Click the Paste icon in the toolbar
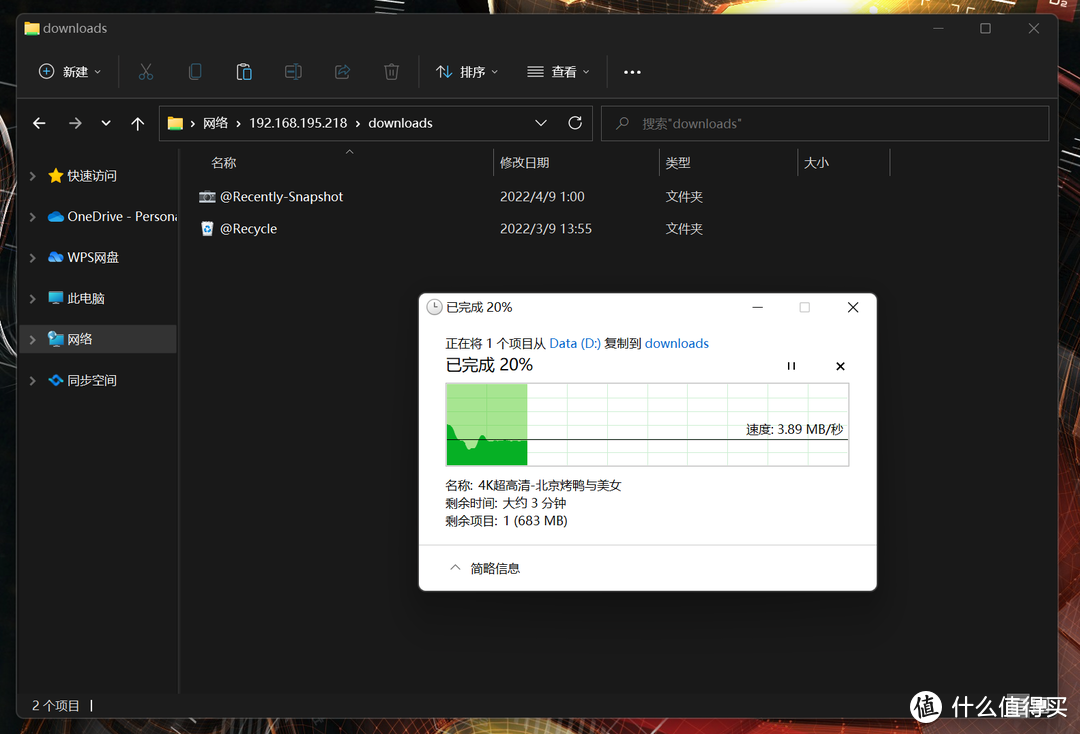 click(244, 71)
